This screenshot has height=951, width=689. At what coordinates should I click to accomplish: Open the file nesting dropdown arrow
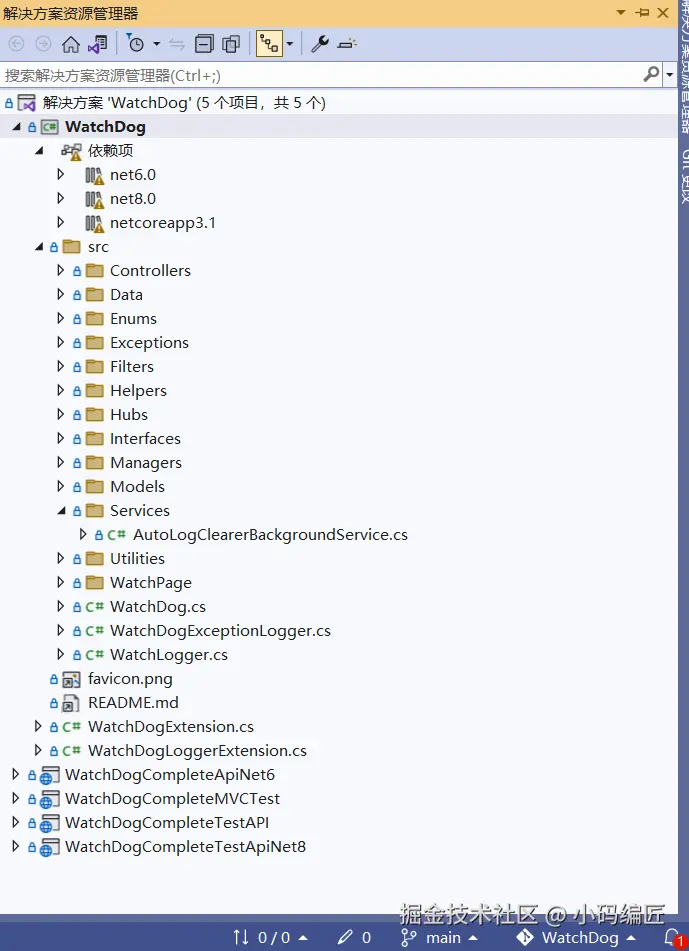pyautogui.click(x=289, y=44)
